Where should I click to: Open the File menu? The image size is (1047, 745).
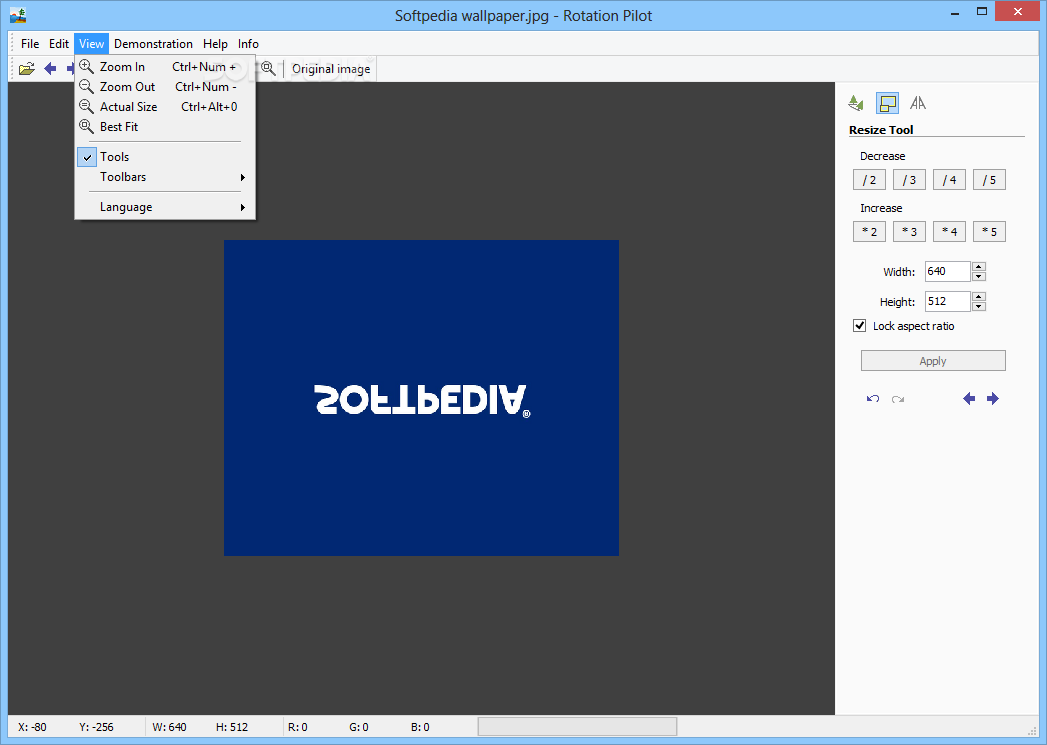tap(30, 43)
